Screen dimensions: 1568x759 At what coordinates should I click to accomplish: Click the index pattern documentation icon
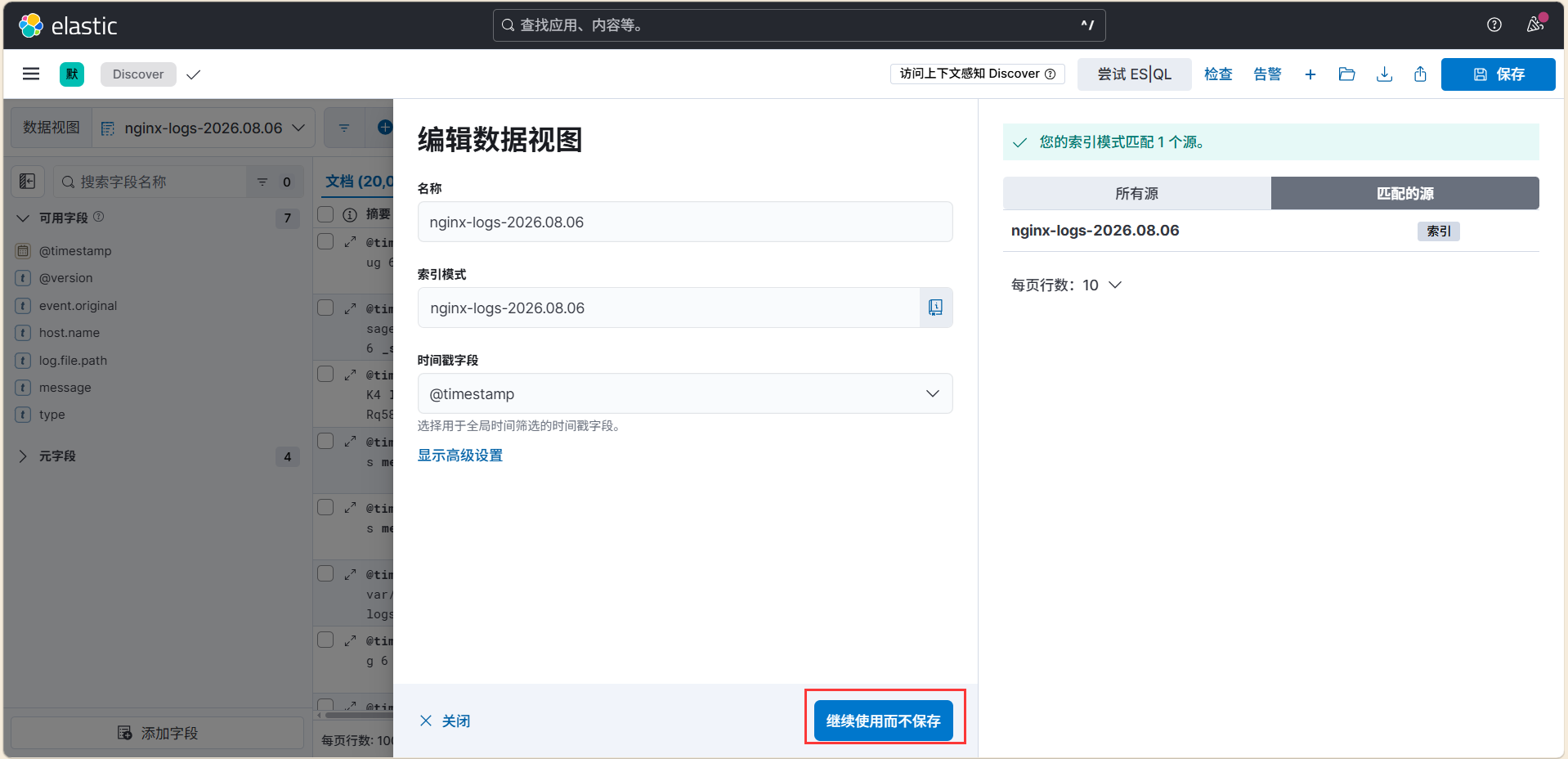(936, 308)
